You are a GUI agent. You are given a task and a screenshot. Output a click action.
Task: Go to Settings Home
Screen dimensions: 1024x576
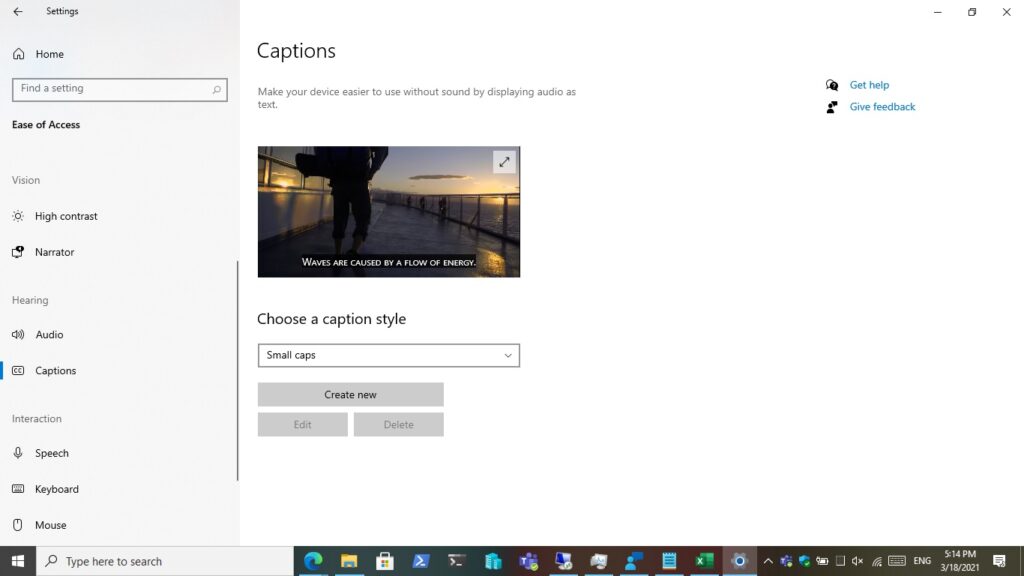tap(48, 54)
